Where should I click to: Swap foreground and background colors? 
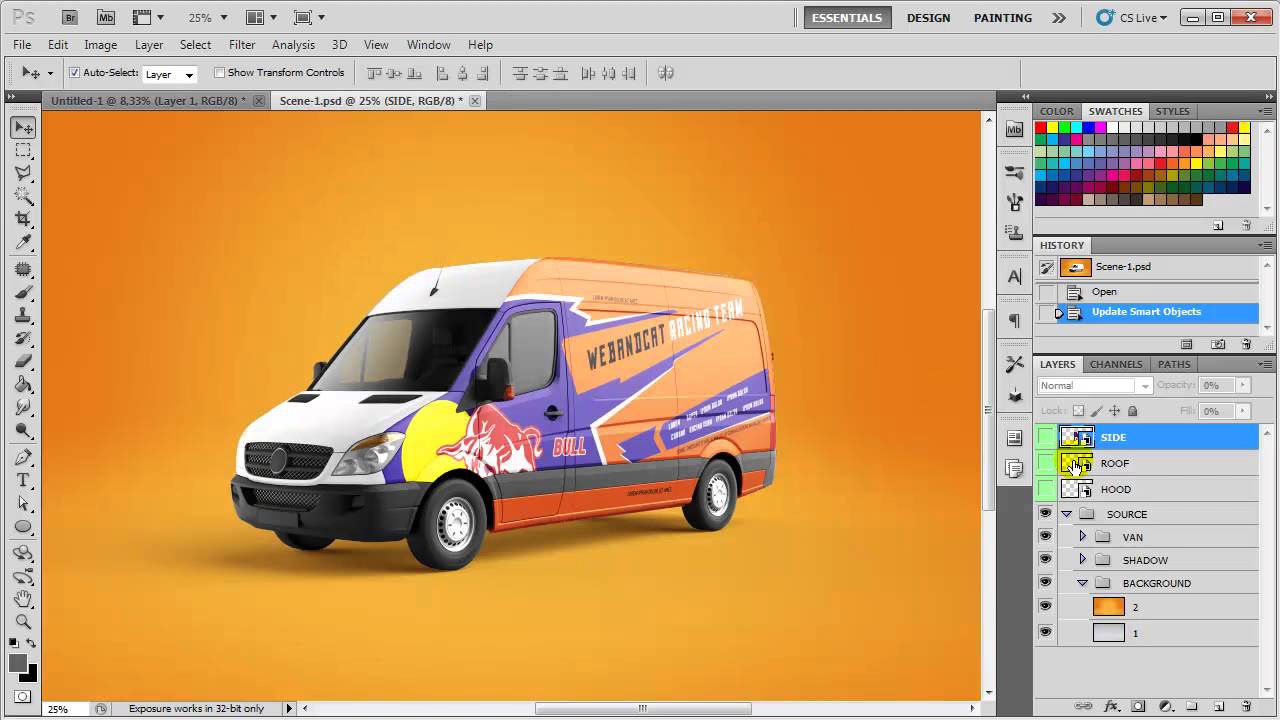32,644
